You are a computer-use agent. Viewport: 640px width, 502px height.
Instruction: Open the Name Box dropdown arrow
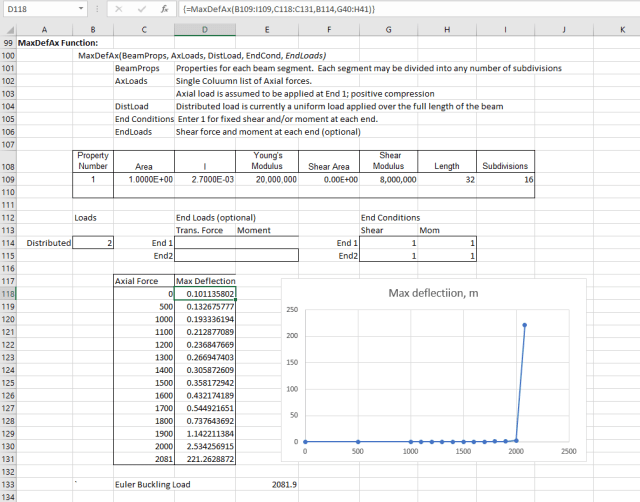[82, 8]
